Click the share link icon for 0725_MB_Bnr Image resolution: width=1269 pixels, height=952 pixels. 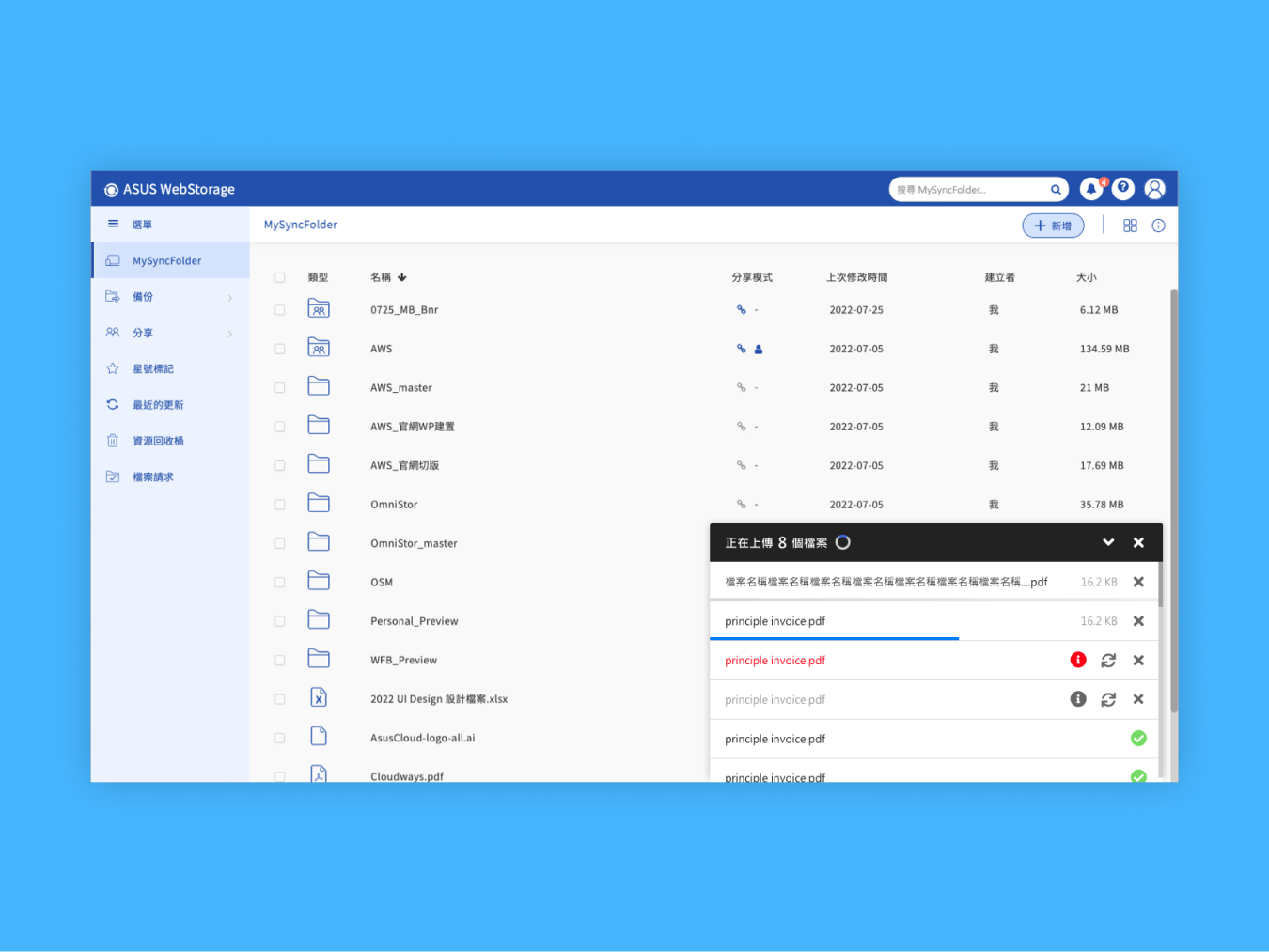tap(742, 309)
